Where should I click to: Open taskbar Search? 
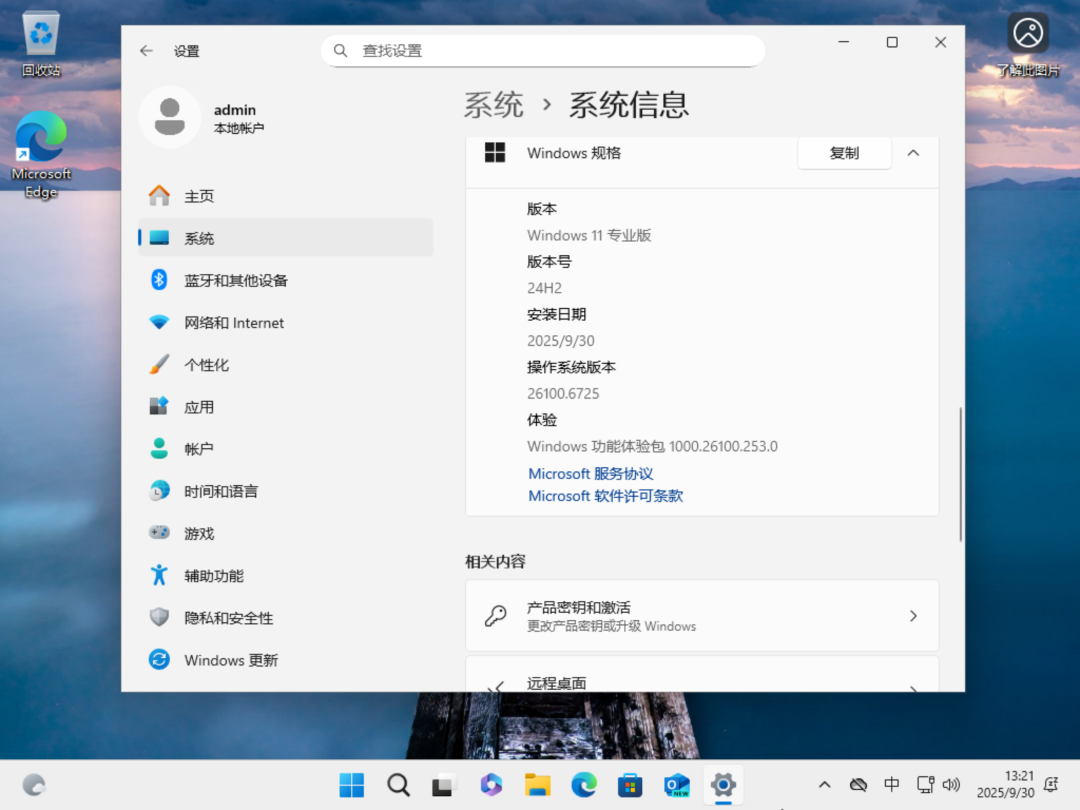[x=398, y=785]
